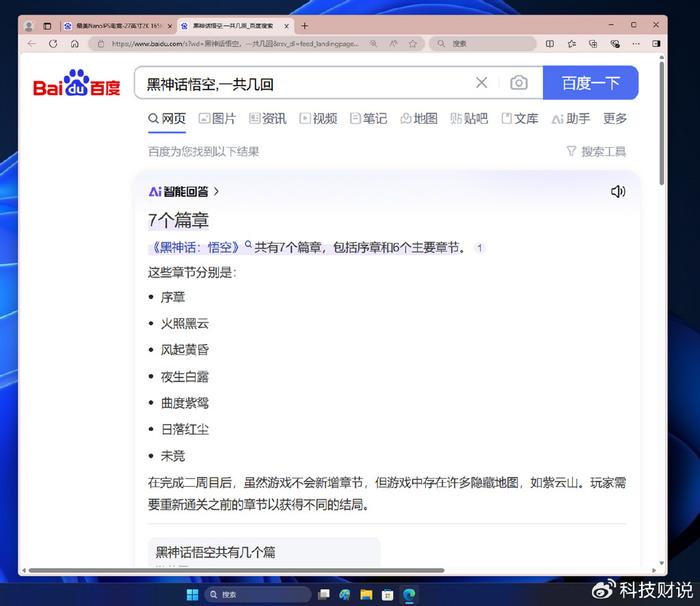This screenshot has width=700, height=606.
Task: Click the site info lock icon
Action: coord(101,44)
